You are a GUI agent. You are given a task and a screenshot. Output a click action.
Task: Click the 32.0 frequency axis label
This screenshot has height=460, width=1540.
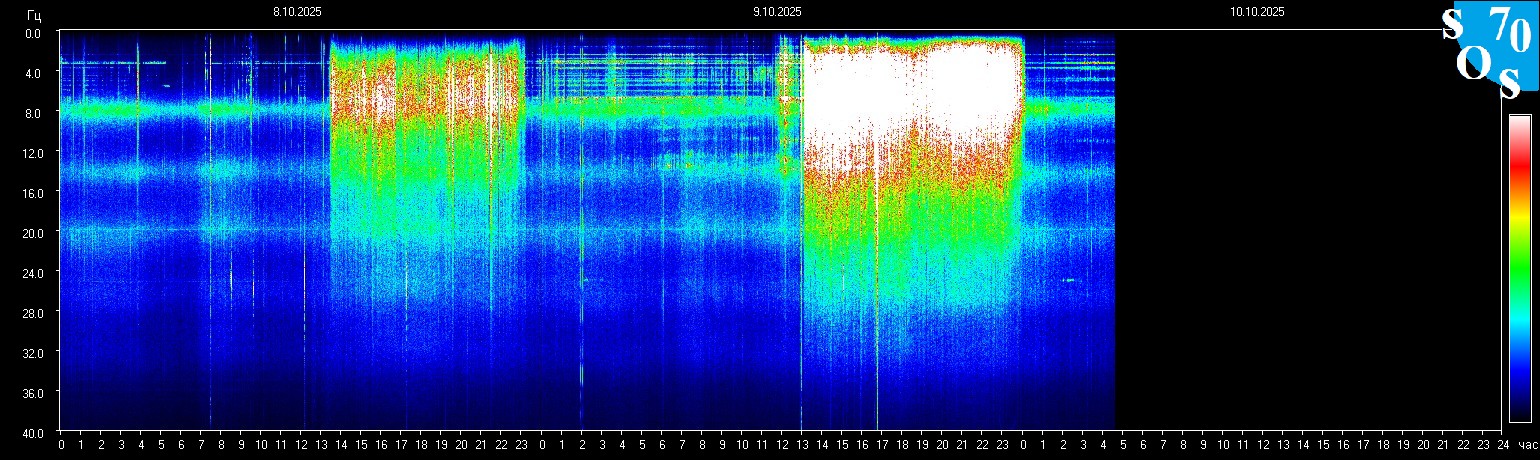pos(33,353)
